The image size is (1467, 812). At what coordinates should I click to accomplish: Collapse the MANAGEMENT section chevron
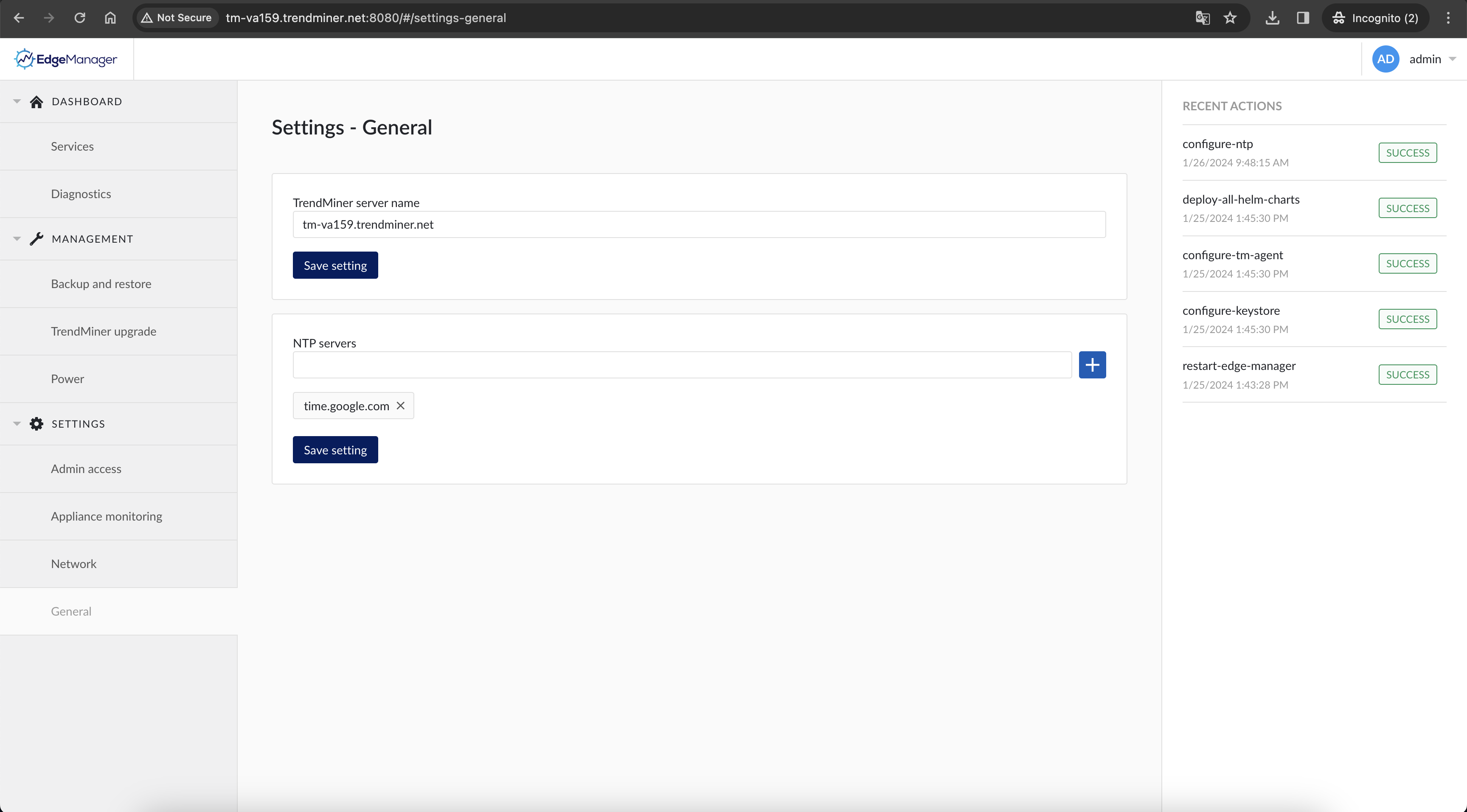[17, 238]
